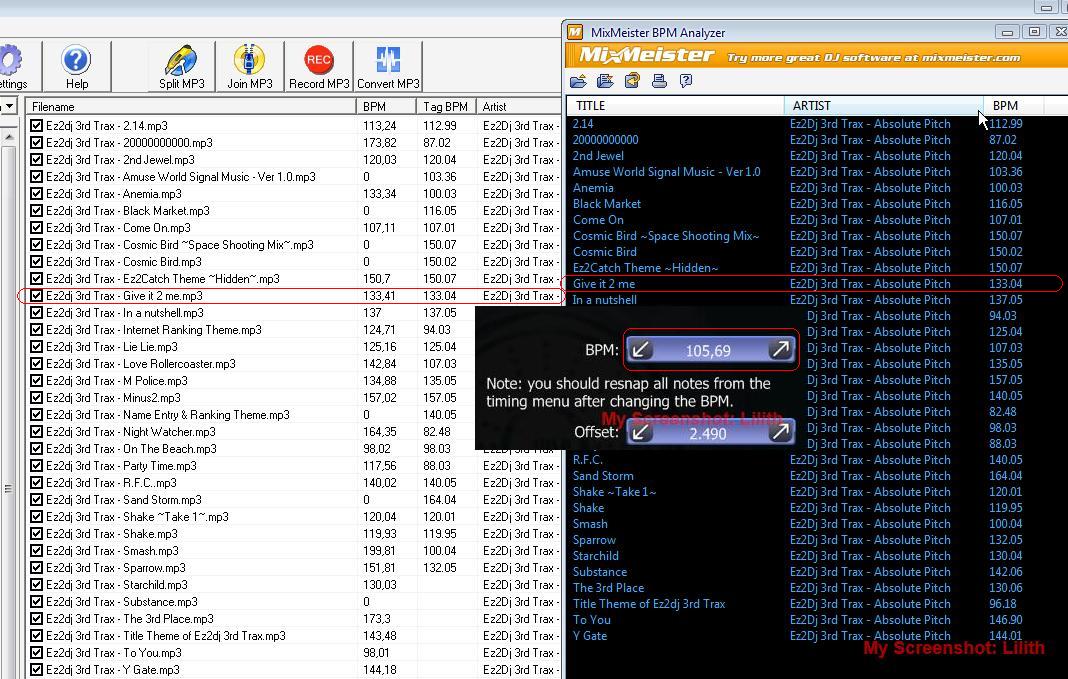Toggle the Lie Lie.mp3 checkbox
The width and height of the screenshot is (1068, 679).
click(x=36, y=347)
